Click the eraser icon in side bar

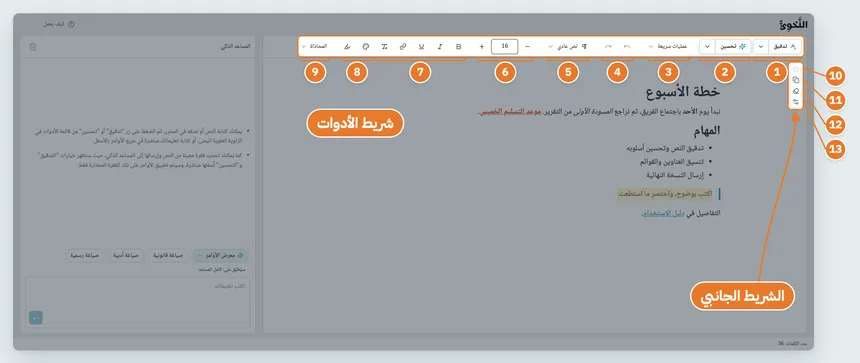tap(796, 91)
